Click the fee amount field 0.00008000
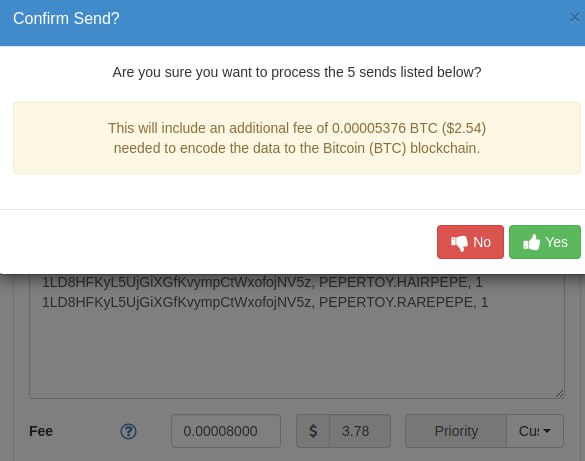 [x=226, y=431]
